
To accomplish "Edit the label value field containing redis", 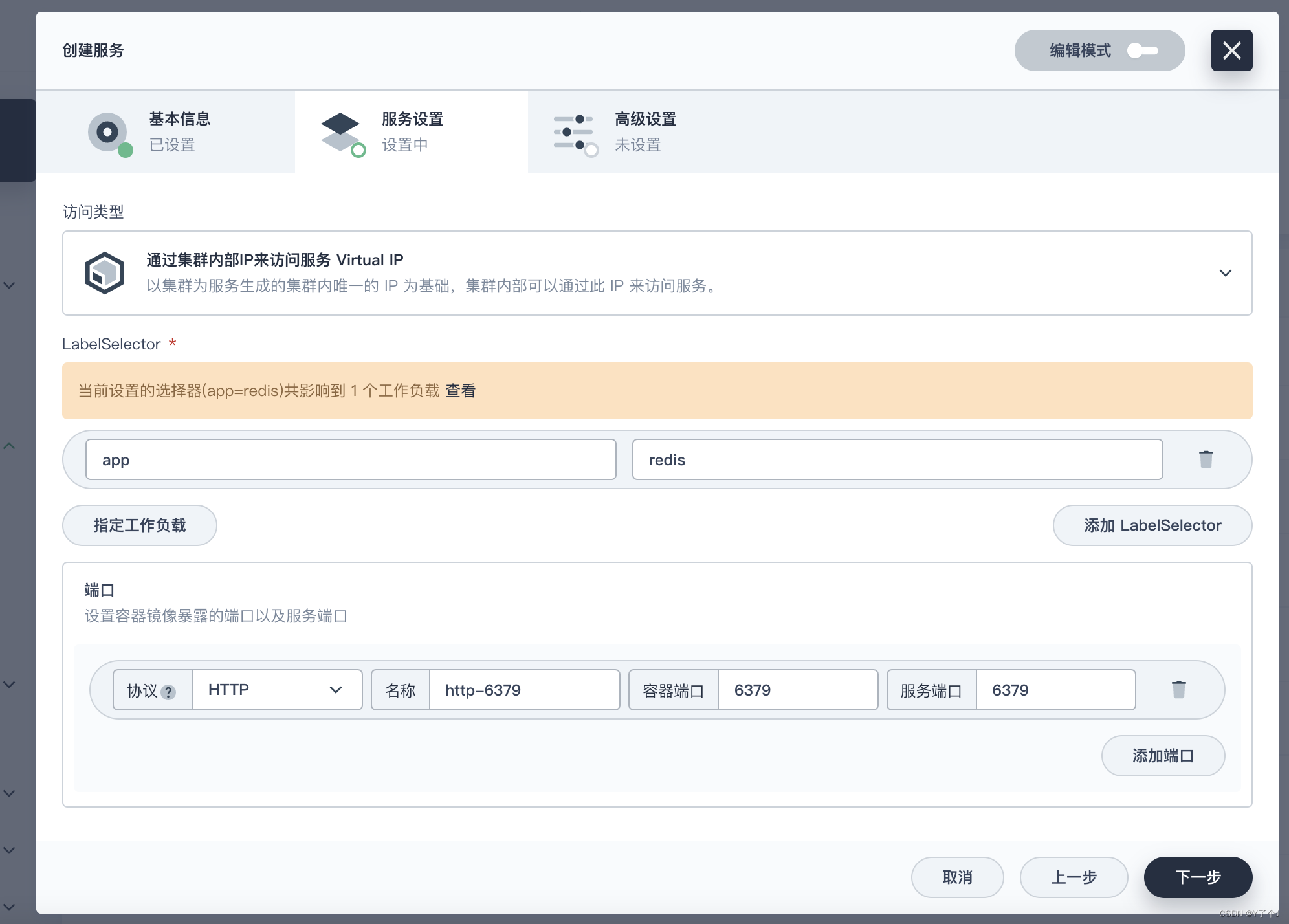I will (898, 459).
